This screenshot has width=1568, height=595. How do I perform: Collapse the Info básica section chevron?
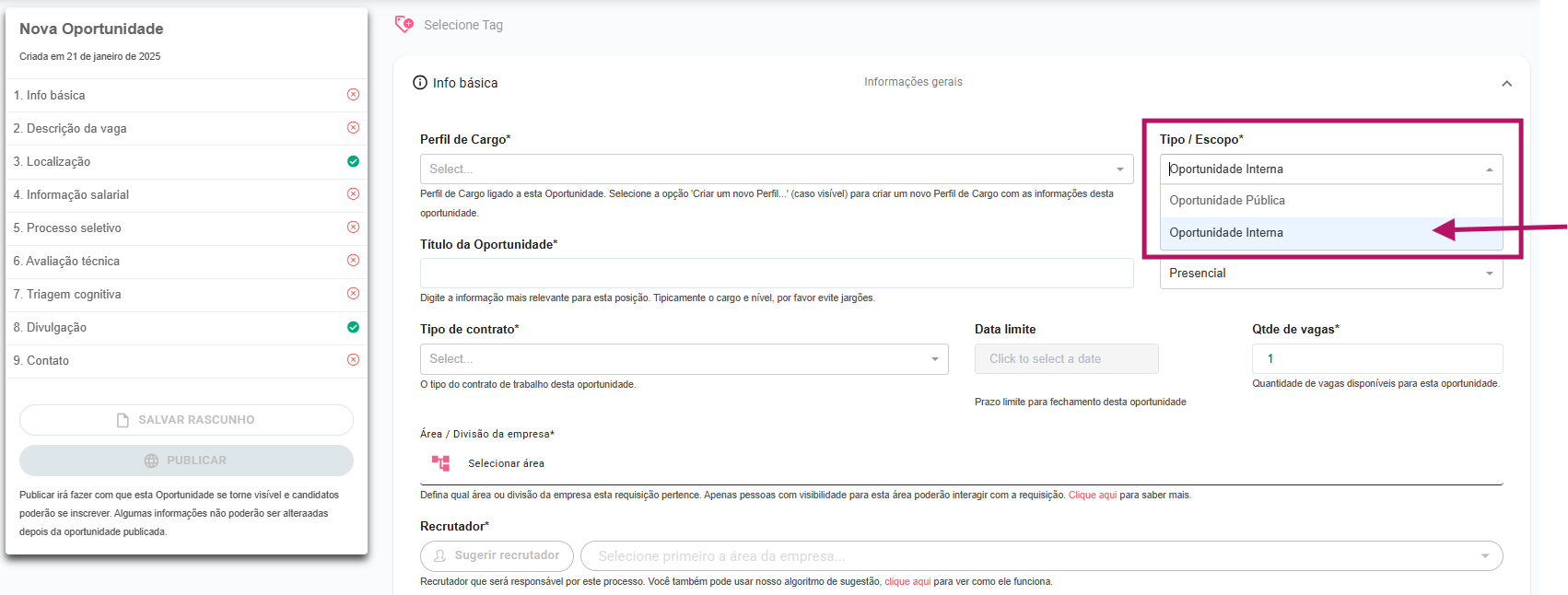[1506, 84]
